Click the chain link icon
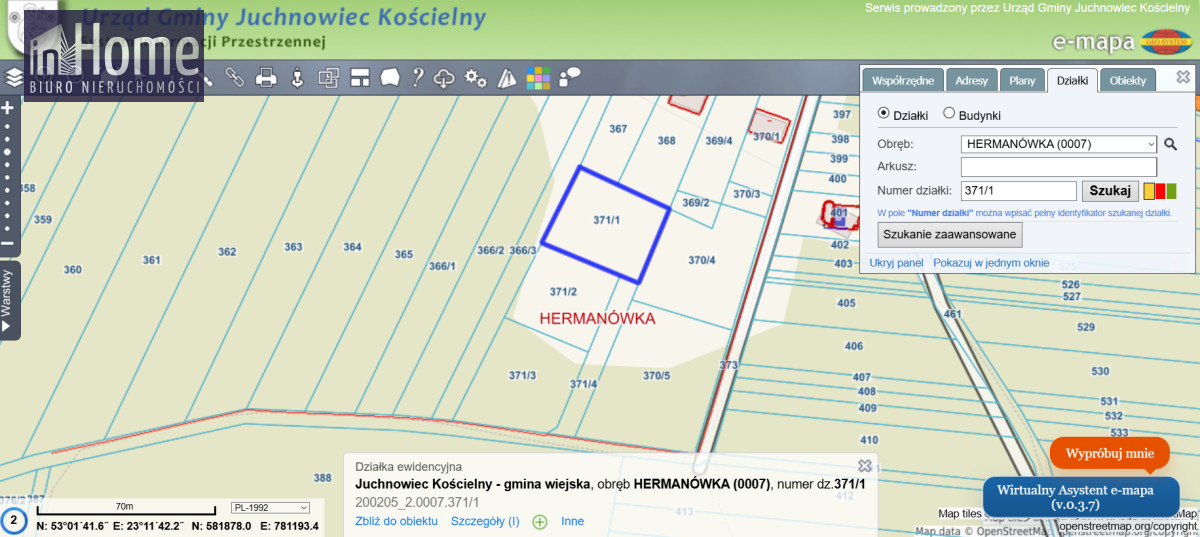The image size is (1200, 537). (235, 78)
